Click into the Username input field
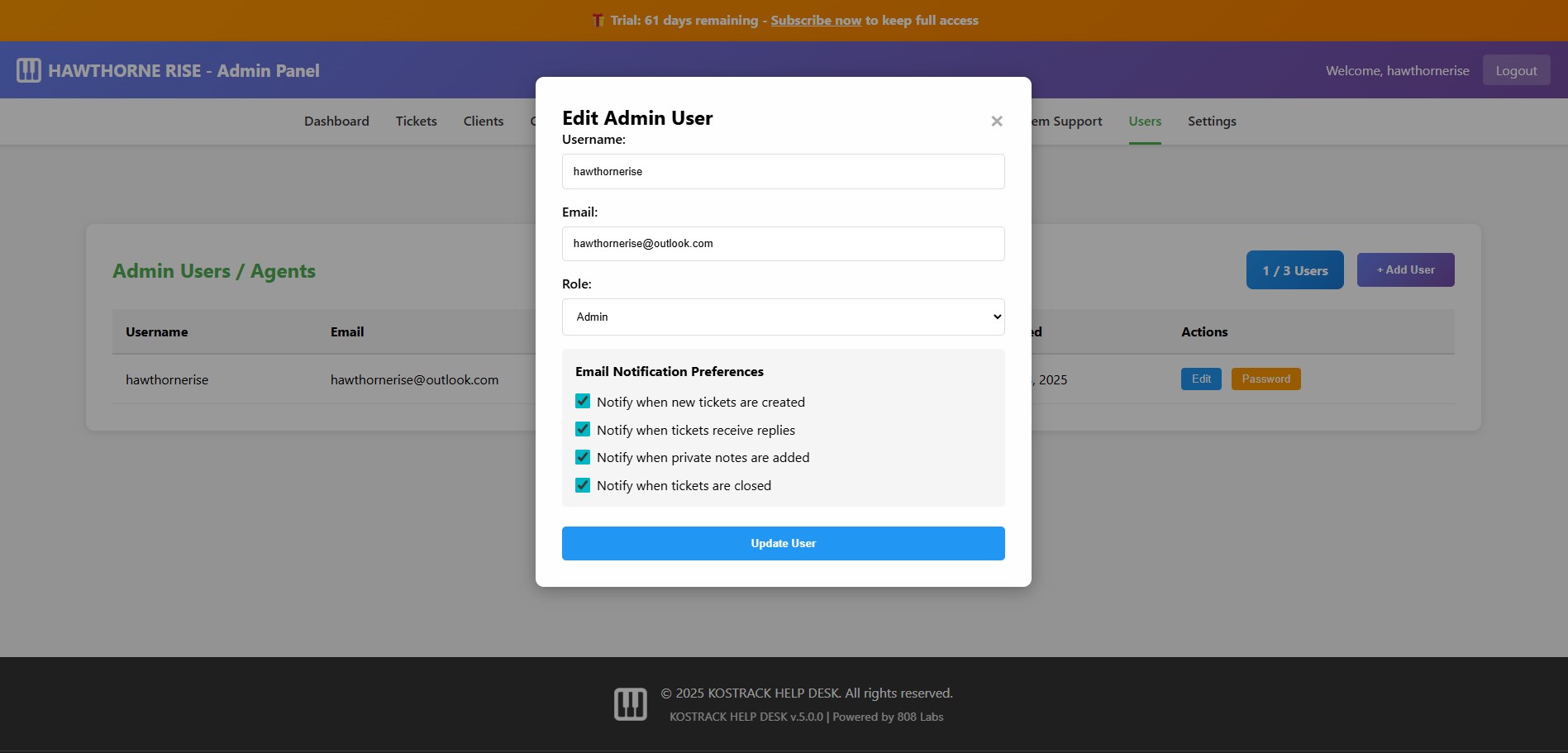 pos(783,172)
